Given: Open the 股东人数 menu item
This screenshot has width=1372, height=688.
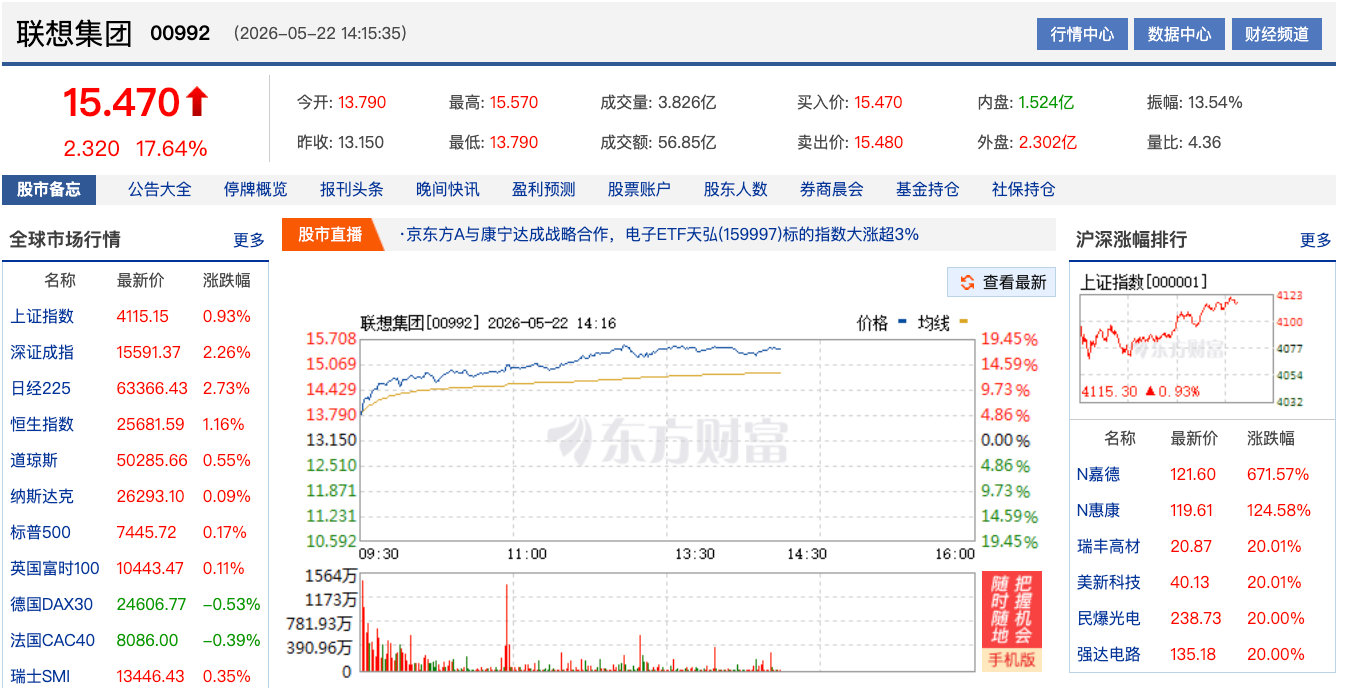Looking at the screenshot, I should [736, 189].
